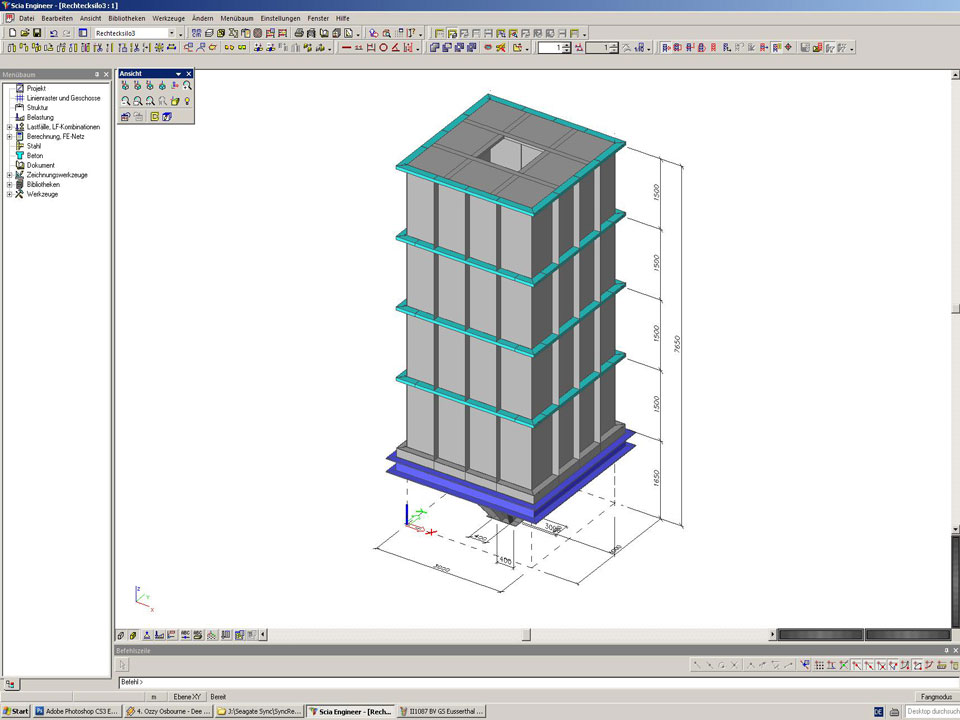Toggle Ebene XY in the status bar
The image size is (960, 720).
[187, 696]
